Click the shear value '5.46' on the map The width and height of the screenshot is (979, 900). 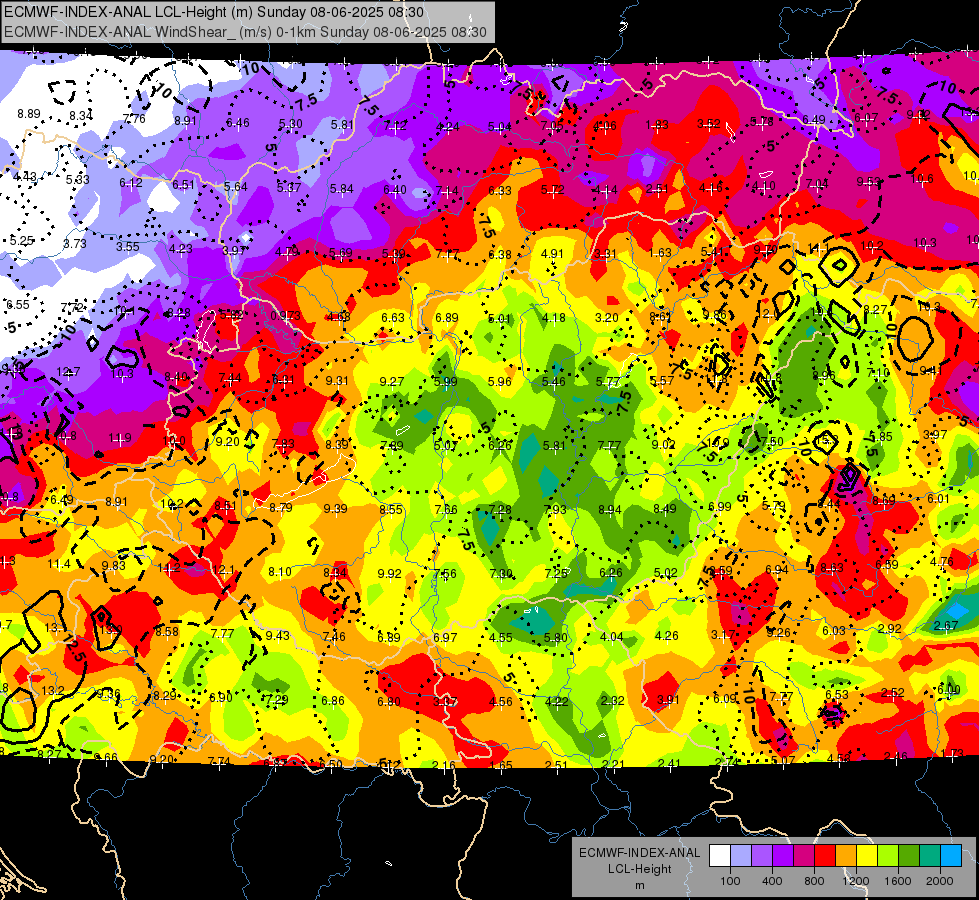(x=554, y=382)
